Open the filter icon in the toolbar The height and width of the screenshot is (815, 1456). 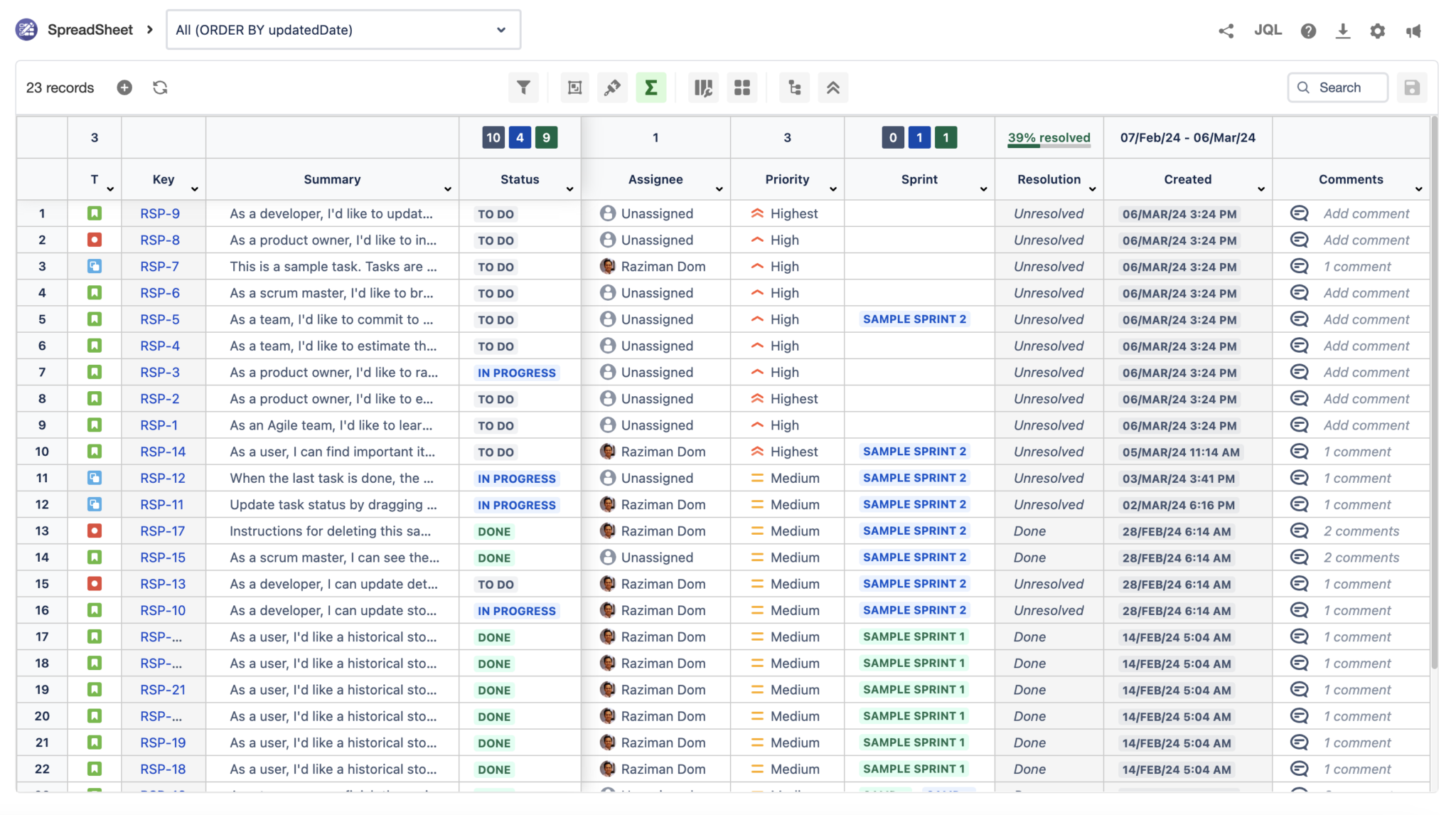pos(523,87)
